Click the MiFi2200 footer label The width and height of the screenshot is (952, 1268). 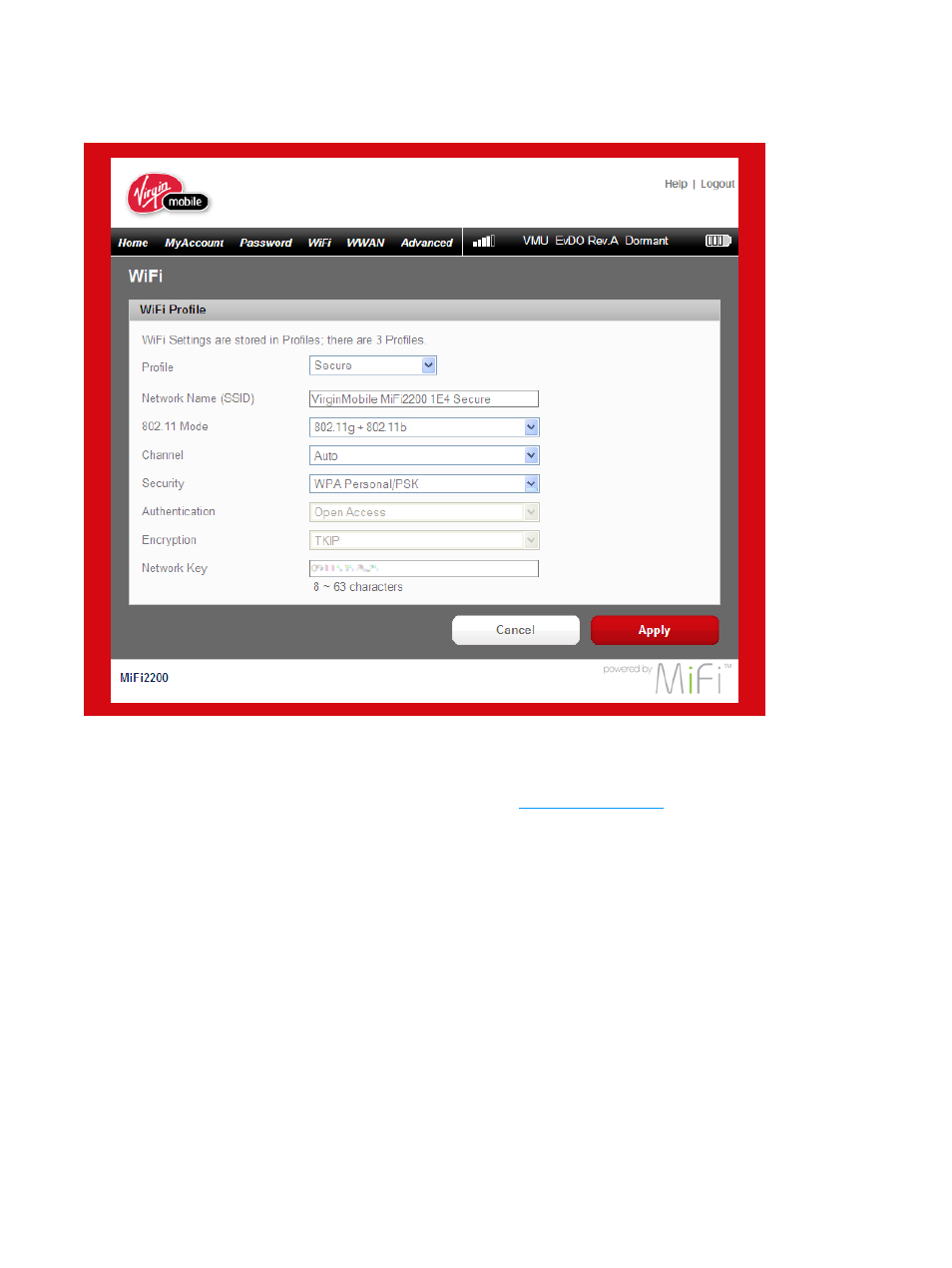pyautogui.click(x=145, y=678)
